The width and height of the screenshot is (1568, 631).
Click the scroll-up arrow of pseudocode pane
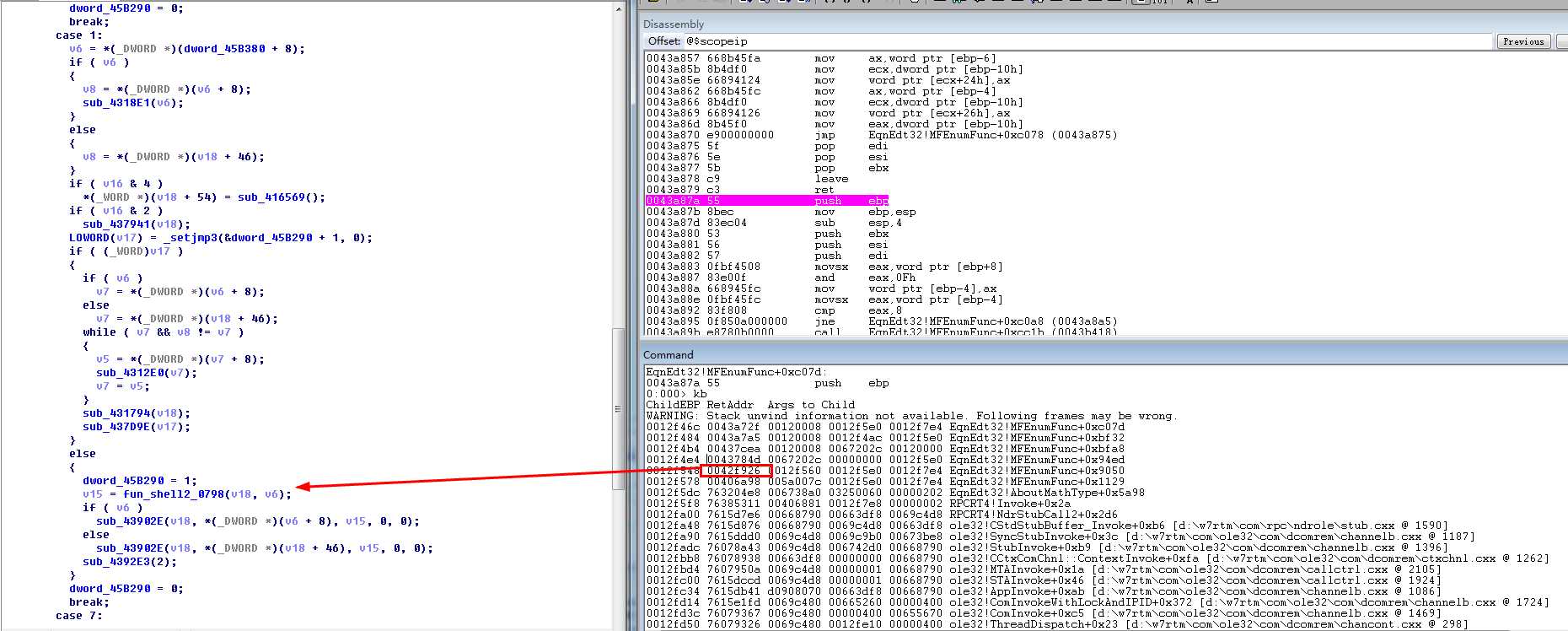(x=620, y=8)
